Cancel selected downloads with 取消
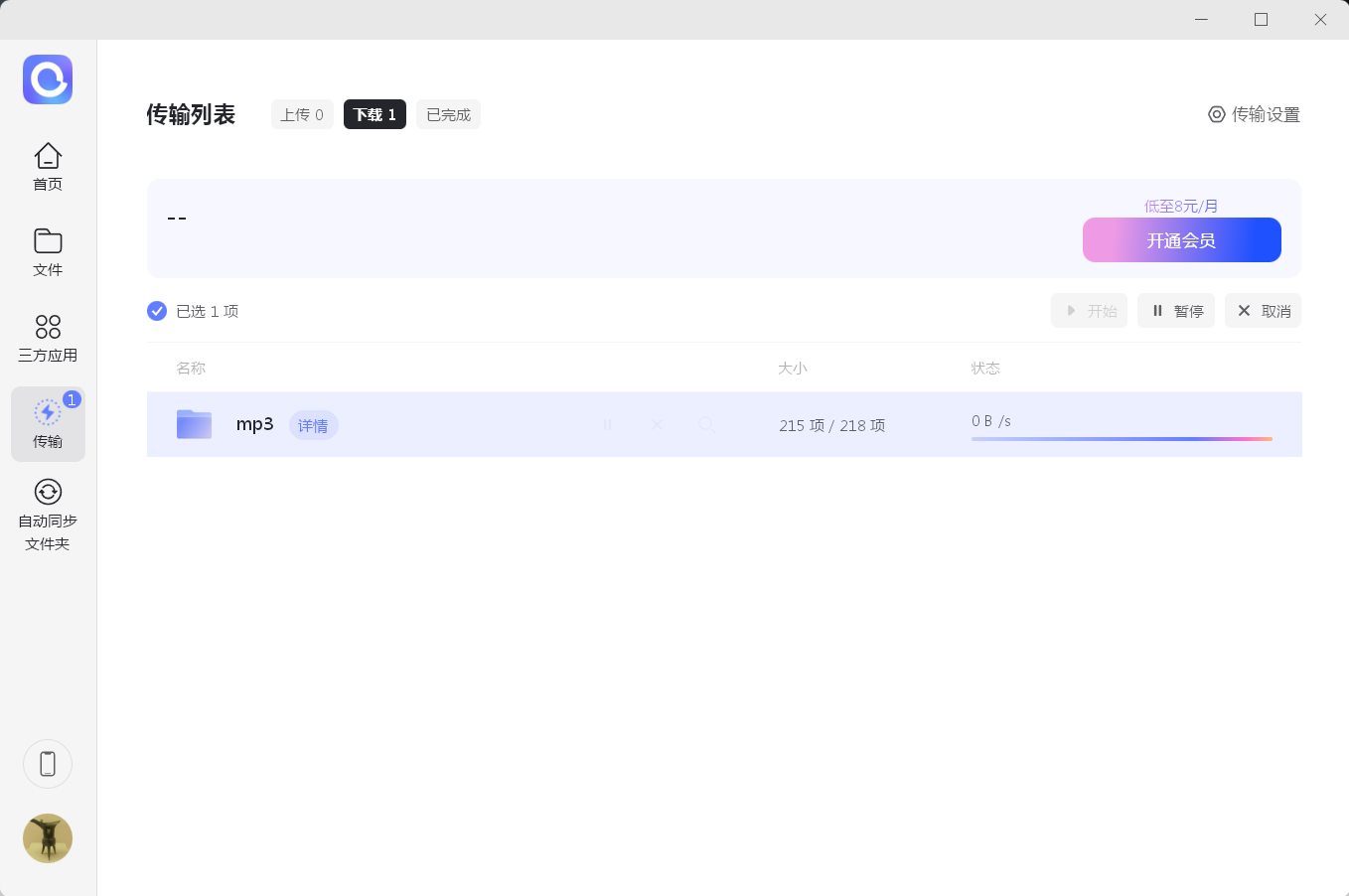This screenshot has height=896, width=1349. coord(1263,311)
